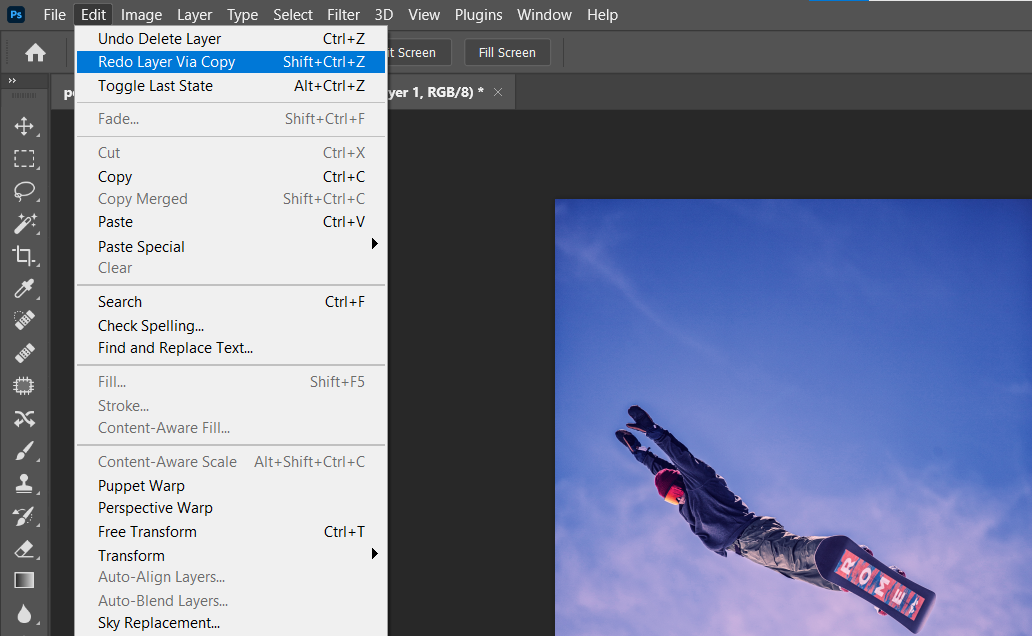Open the Photoshop Home screen

click(x=36, y=52)
